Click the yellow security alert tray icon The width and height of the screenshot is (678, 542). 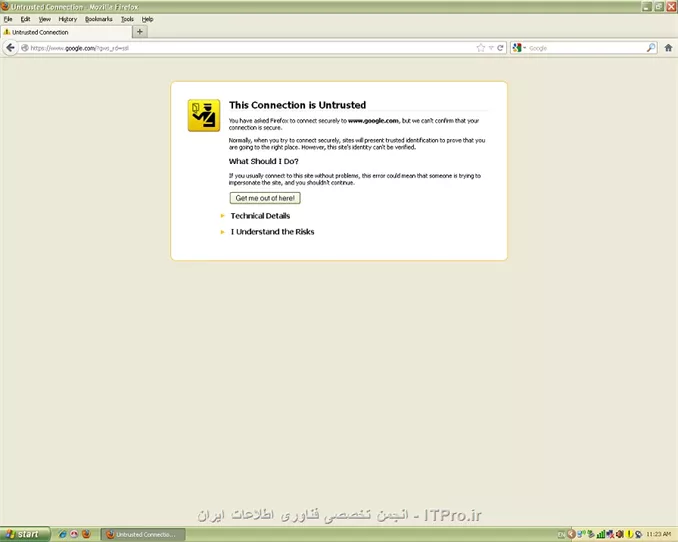tap(630, 535)
